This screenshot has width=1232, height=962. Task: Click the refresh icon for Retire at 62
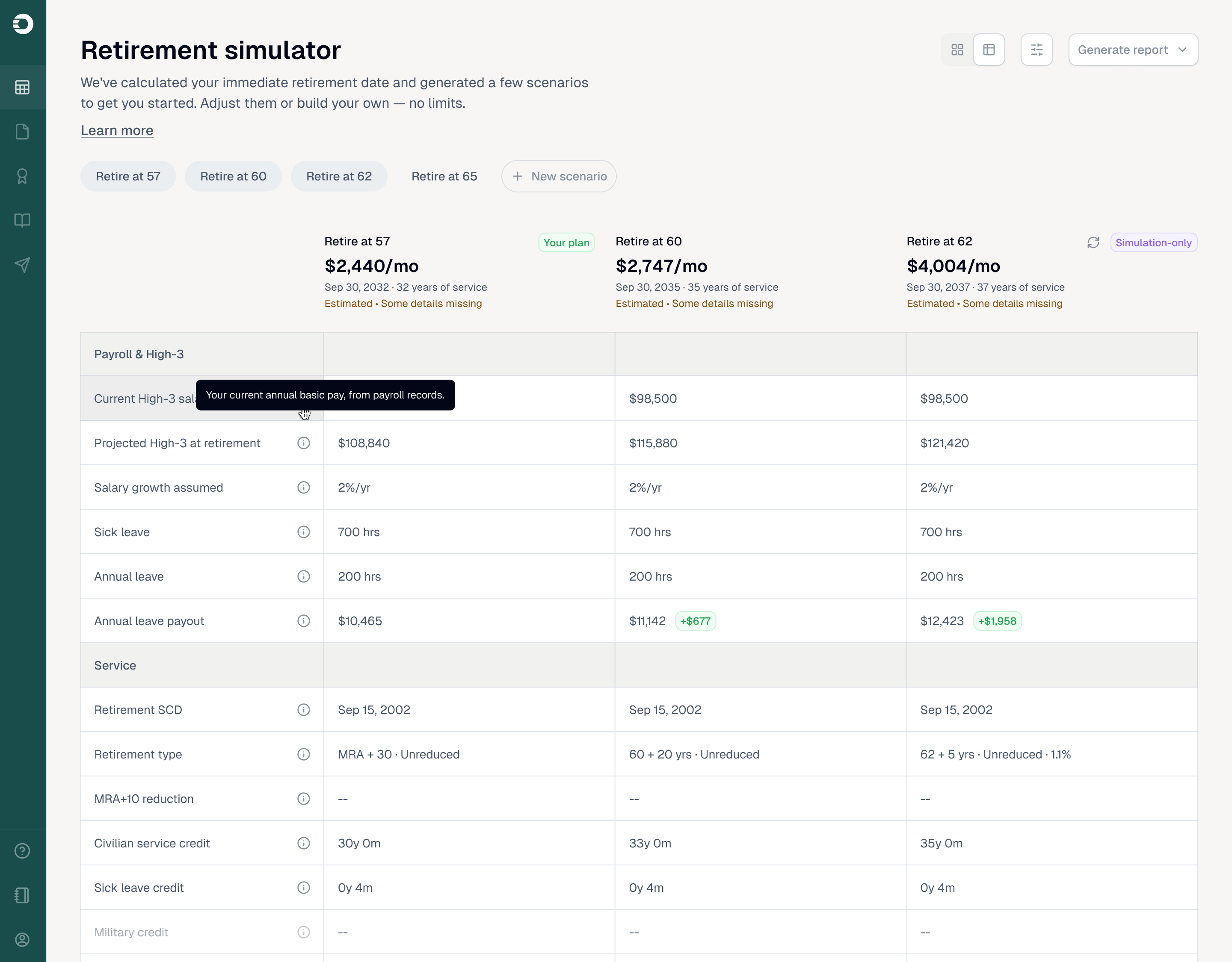1093,242
